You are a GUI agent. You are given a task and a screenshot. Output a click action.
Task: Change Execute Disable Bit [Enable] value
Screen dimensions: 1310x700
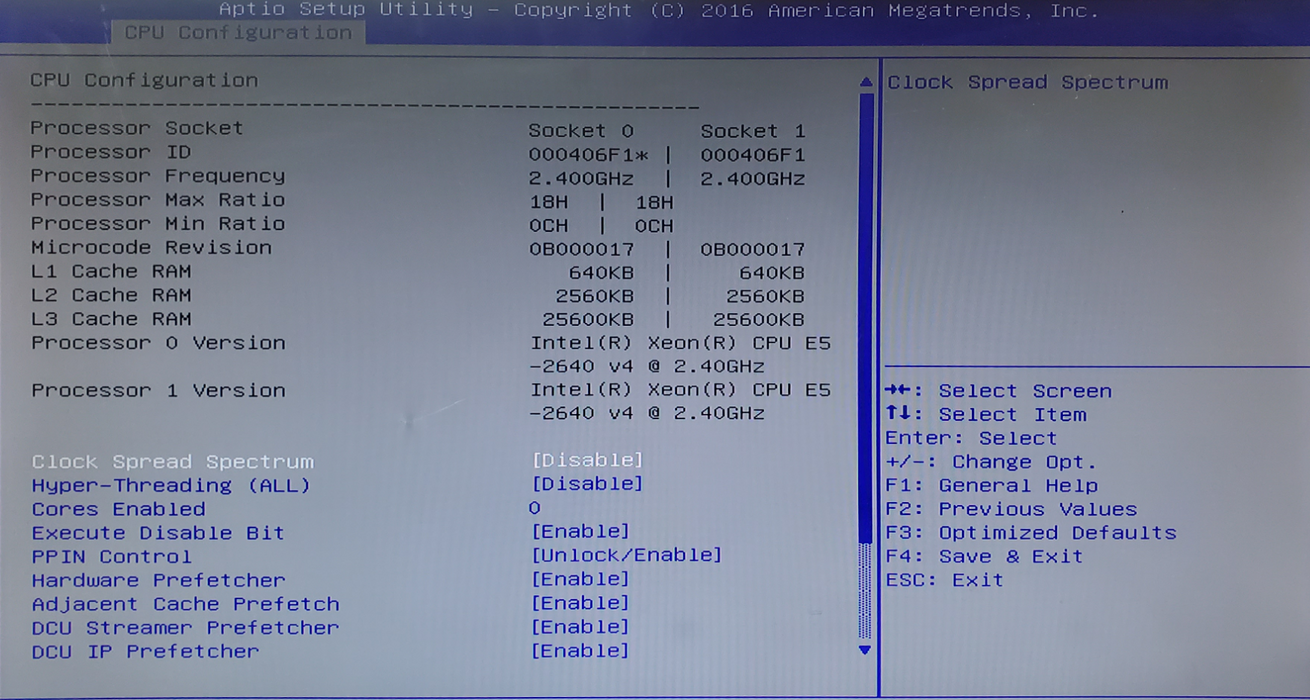point(580,531)
